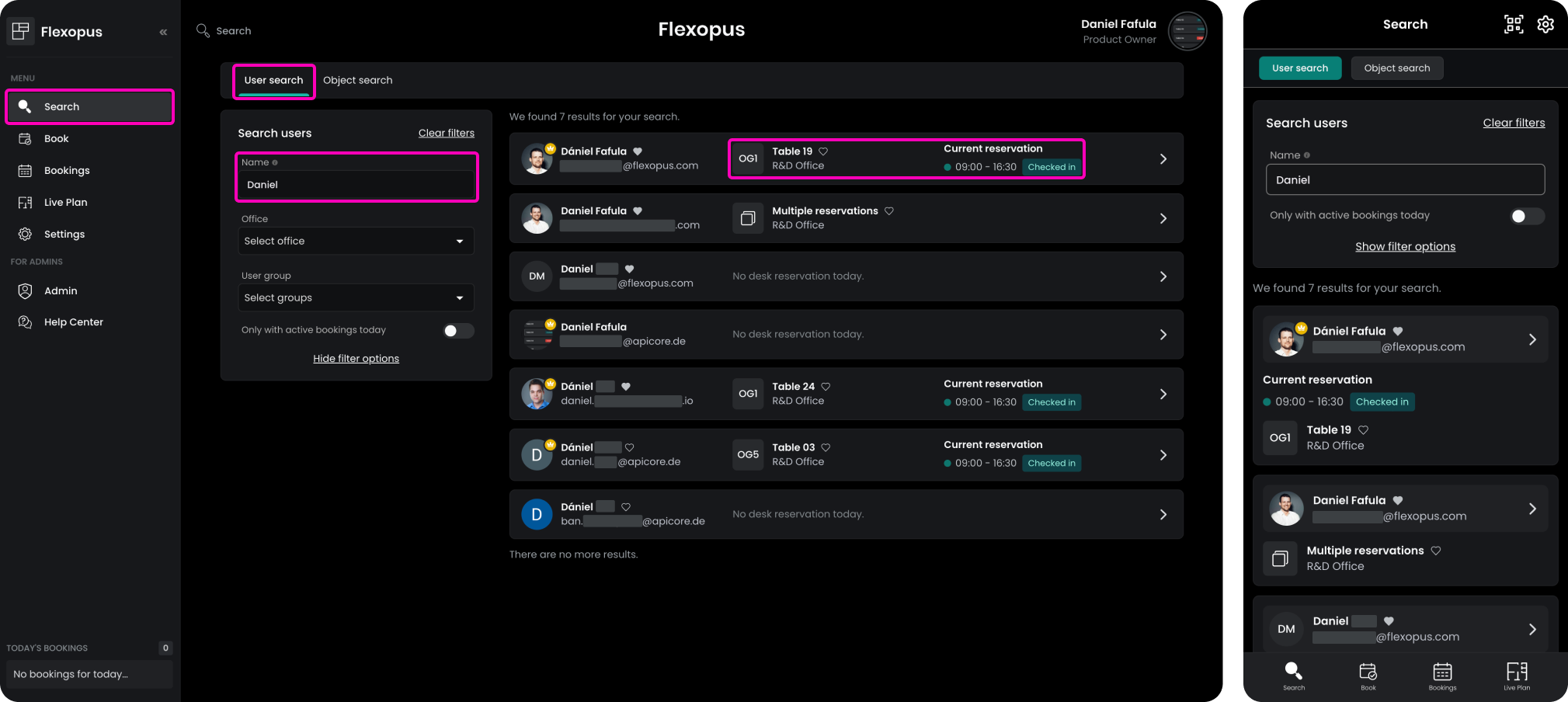The height and width of the screenshot is (702, 1568).
Task: Toggle 'Only with active bookings today' in desktop filters
Action: point(458,331)
